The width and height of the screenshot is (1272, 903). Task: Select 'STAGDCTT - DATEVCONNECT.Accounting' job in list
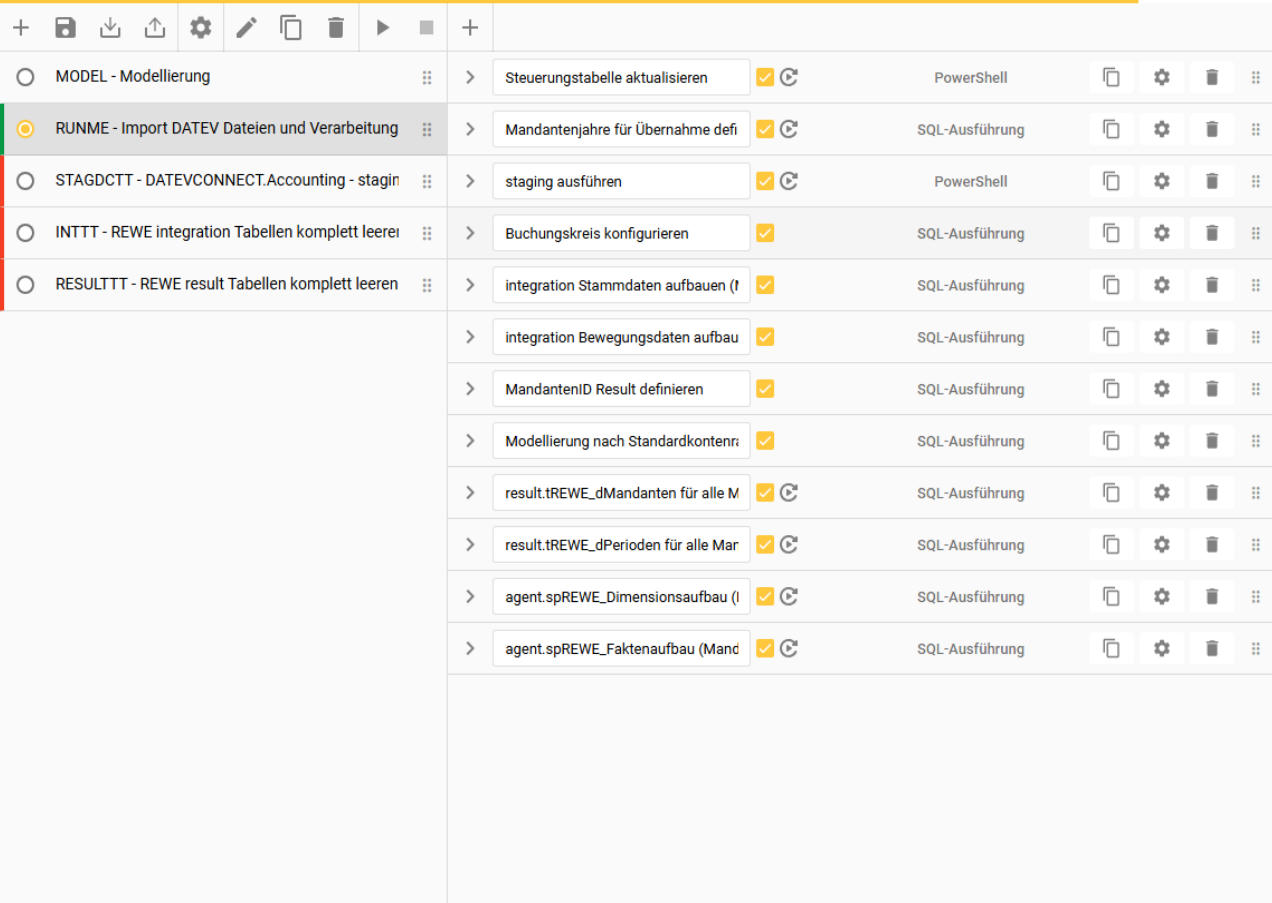point(227,181)
